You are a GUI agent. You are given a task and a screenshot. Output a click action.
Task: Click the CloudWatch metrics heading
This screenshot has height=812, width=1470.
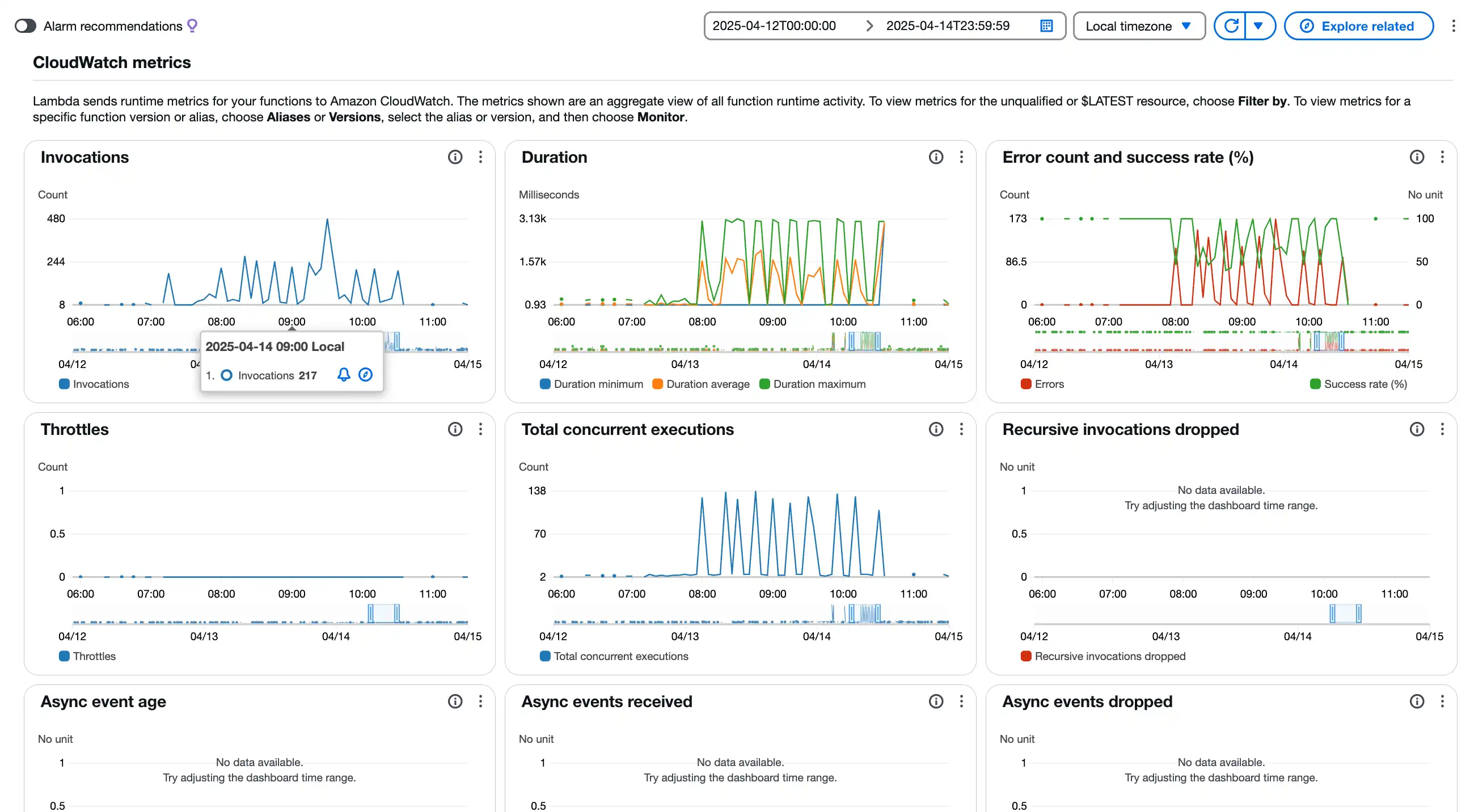(112, 62)
